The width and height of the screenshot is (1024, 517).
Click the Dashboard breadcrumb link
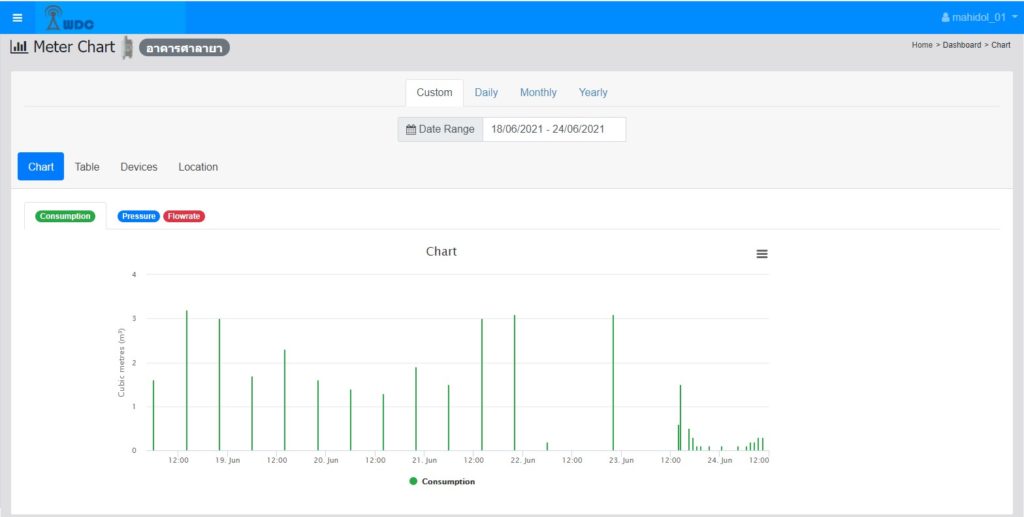pos(961,45)
